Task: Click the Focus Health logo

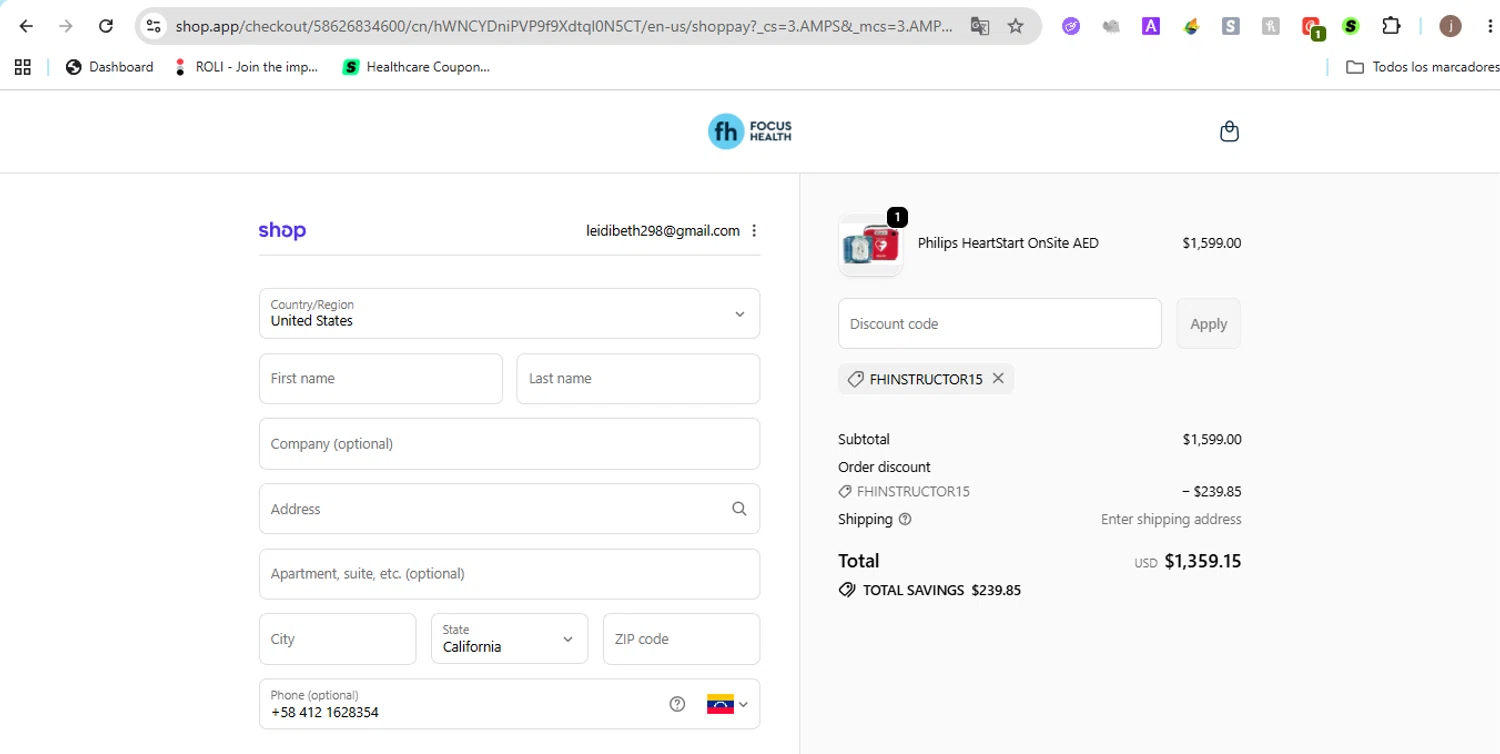Action: (x=750, y=131)
